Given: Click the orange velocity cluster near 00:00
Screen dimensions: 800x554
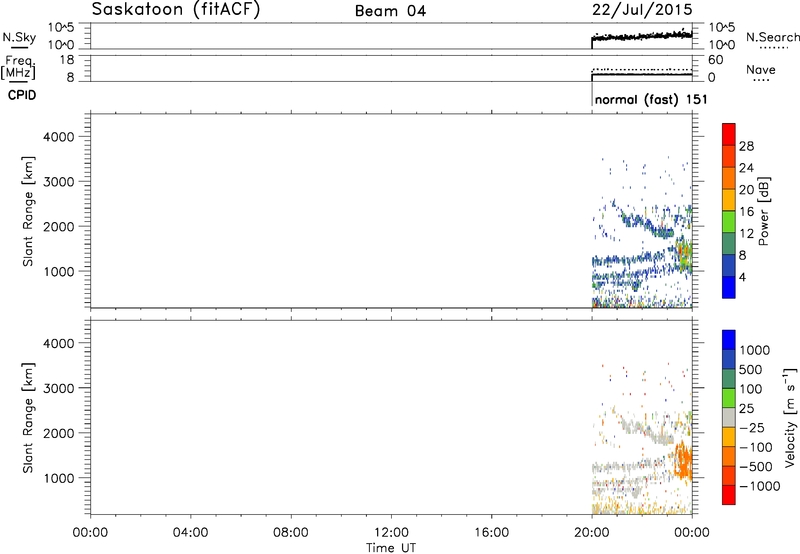Looking at the screenshot, I should click(x=683, y=461).
